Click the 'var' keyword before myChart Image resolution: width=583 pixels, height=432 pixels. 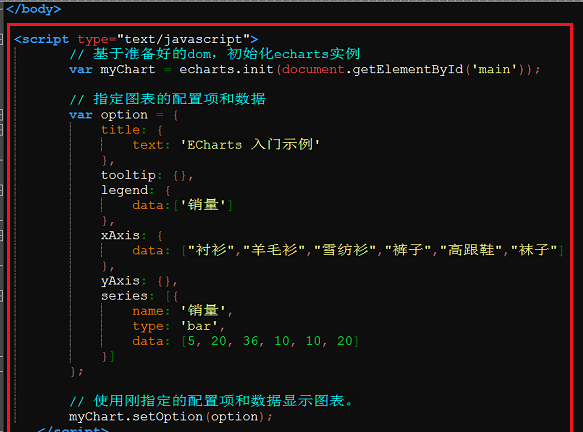coord(81,70)
